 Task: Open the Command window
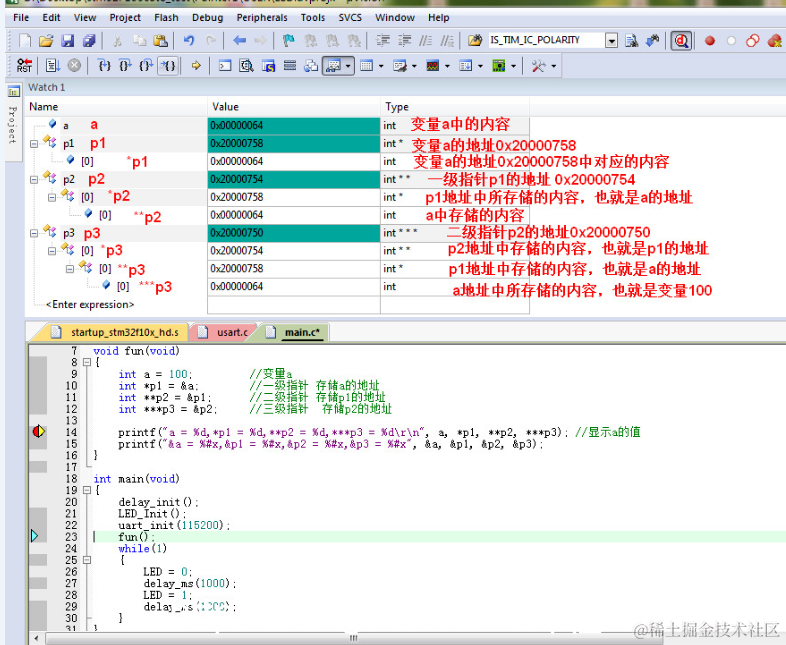point(225,66)
